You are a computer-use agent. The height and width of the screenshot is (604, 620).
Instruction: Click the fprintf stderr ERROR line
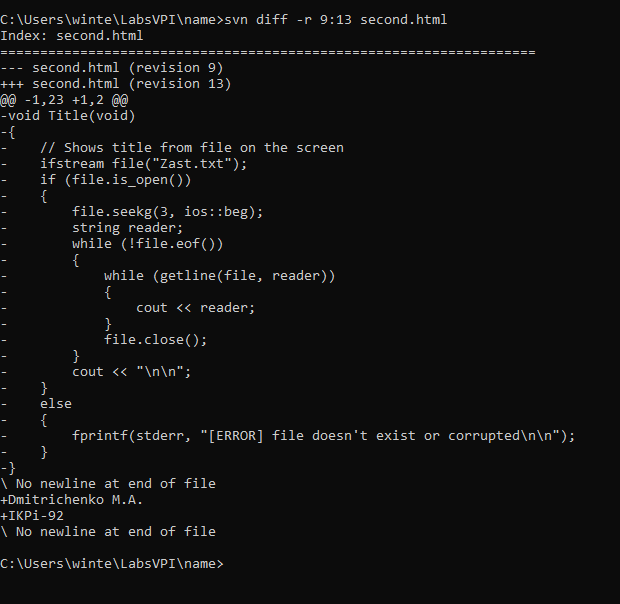pyautogui.click(x=323, y=436)
